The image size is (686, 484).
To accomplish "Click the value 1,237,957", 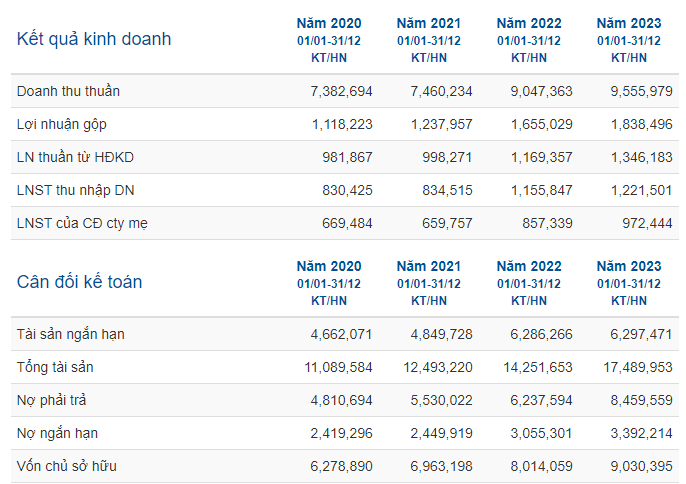I will 442,125.
